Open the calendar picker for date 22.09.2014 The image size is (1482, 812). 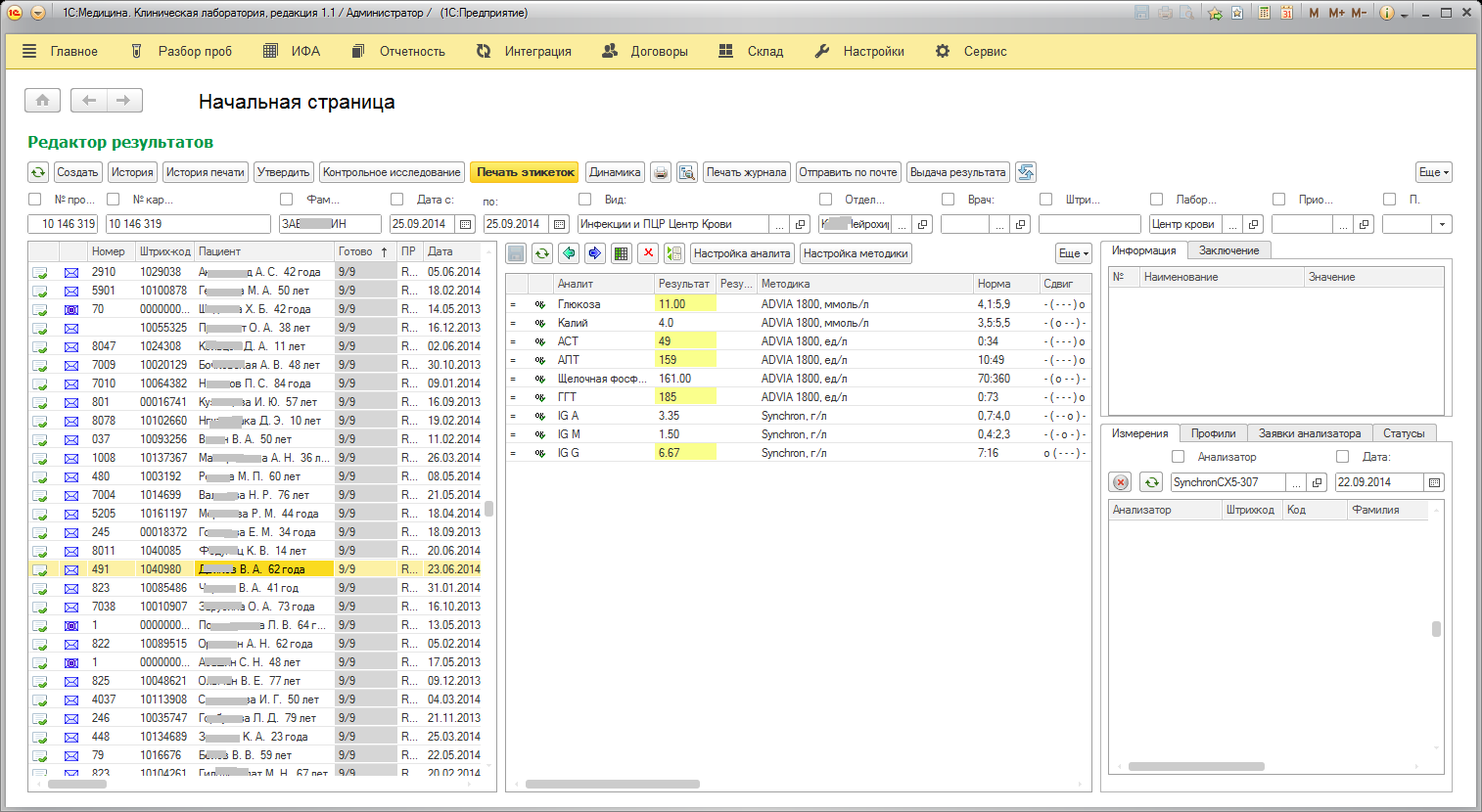click(1434, 482)
